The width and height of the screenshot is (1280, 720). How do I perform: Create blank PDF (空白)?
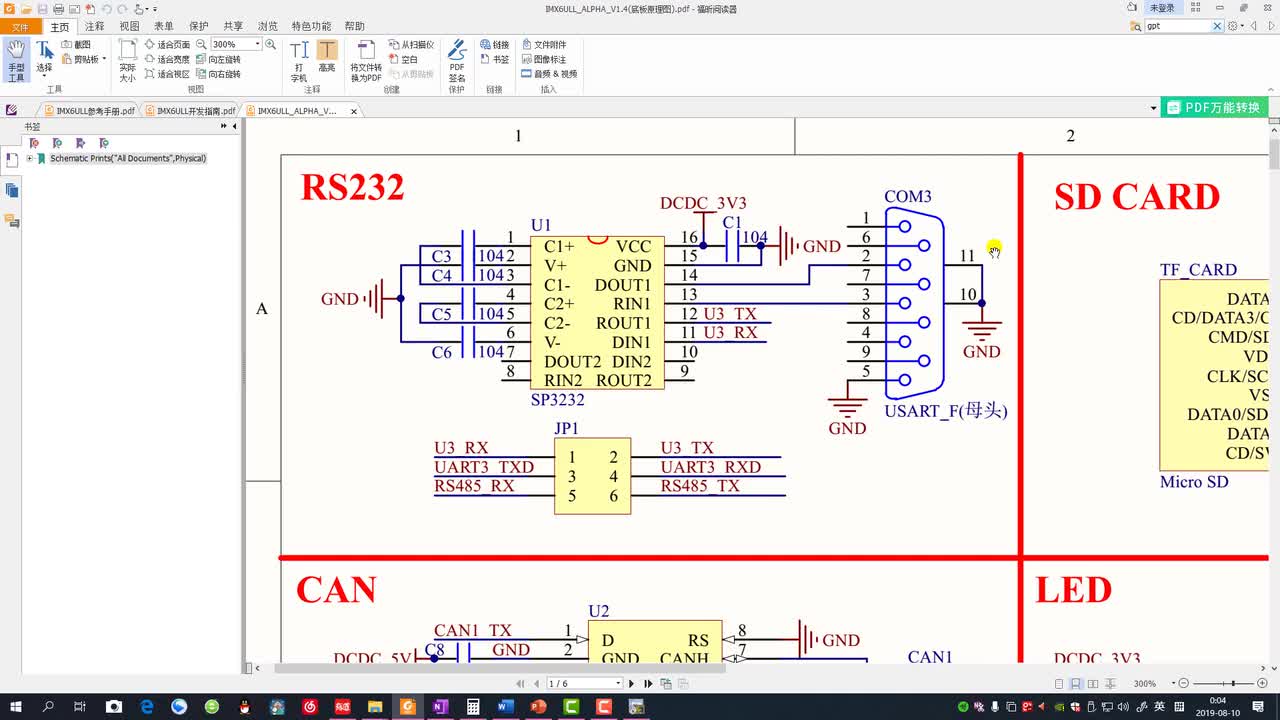coord(402,59)
